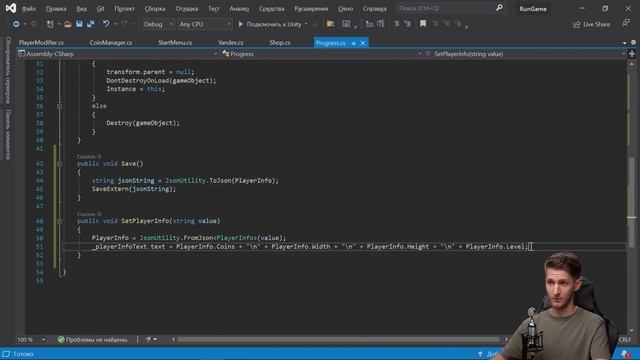Open the Проект menu
This screenshot has width=640, height=360.
pos(124,9)
